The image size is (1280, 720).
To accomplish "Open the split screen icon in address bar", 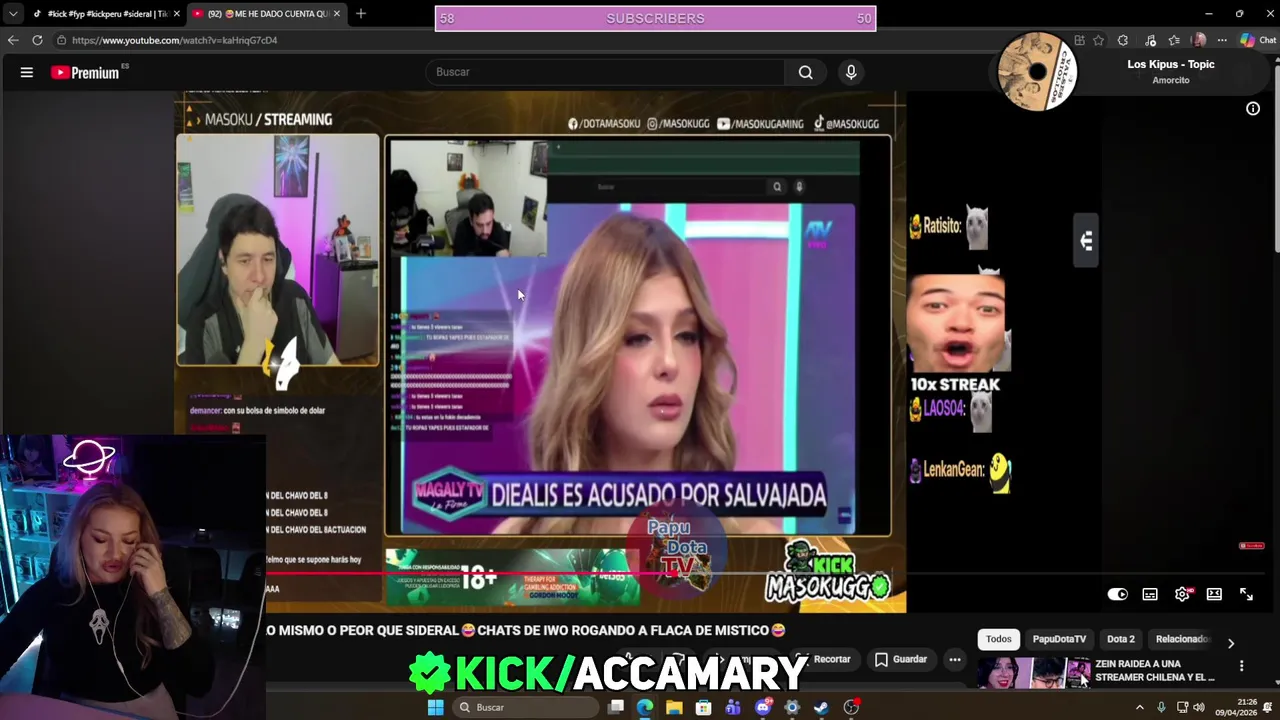I will pos(1079,40).
